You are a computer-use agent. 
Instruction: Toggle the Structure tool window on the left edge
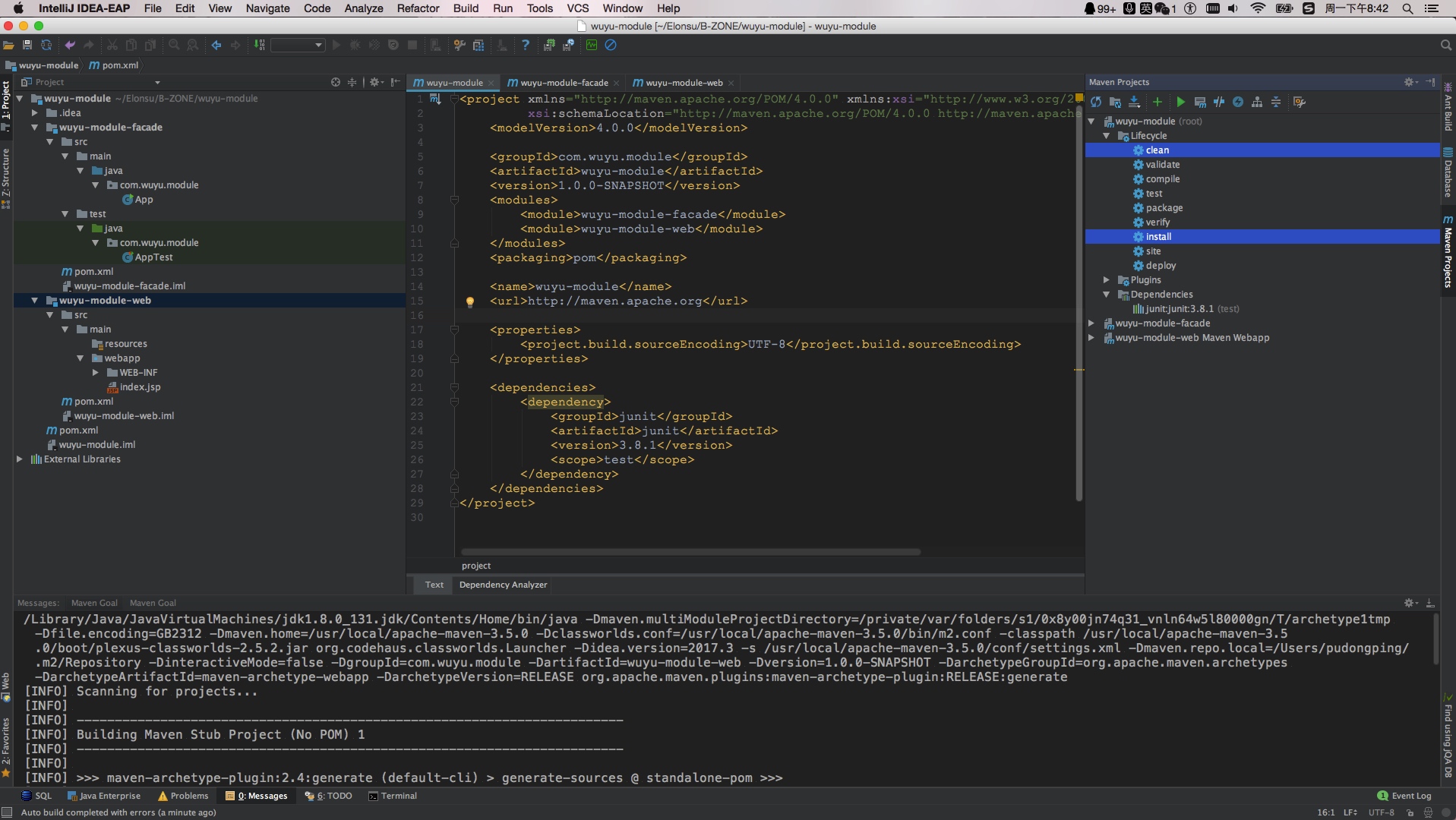coord(6,178)
